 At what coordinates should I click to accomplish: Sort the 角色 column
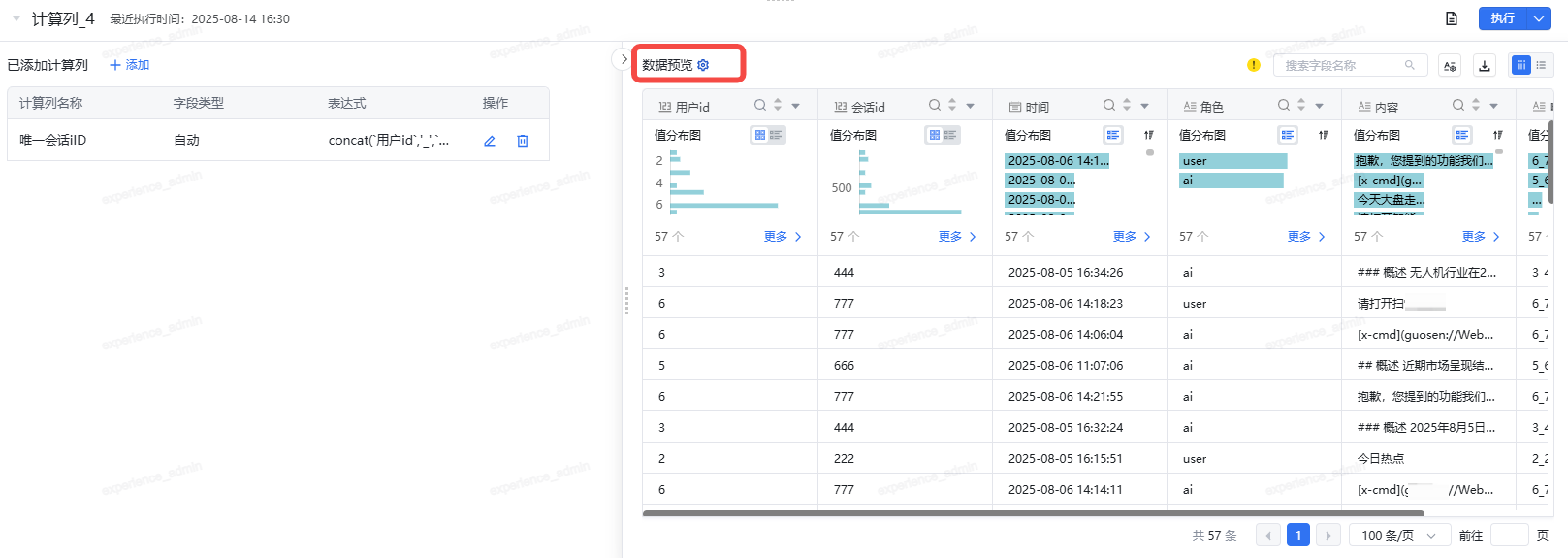tap(1301, 105)
